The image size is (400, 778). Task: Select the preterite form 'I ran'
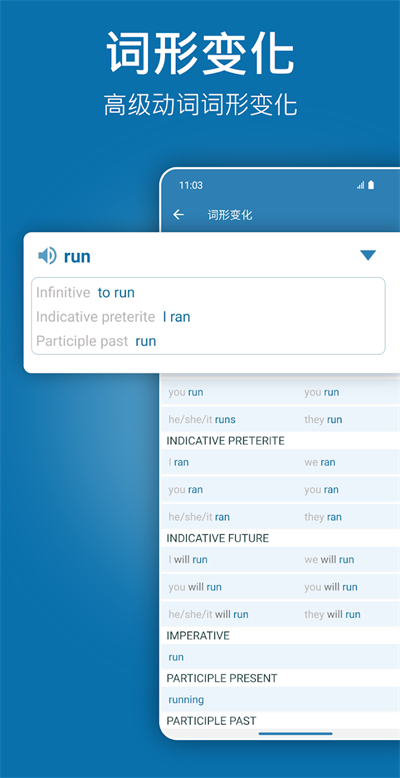tap(177, 317)
